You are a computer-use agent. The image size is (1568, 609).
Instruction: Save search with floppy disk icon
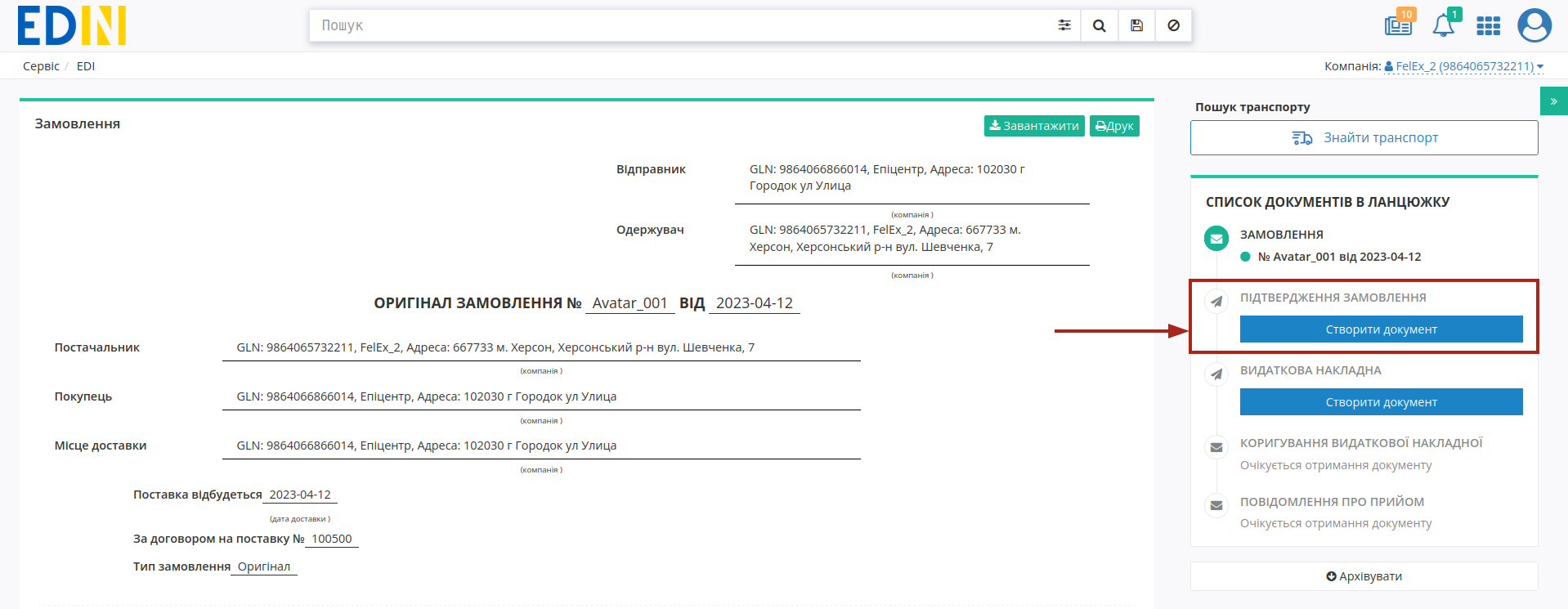pyautogui.click(x=1136, y=25)
